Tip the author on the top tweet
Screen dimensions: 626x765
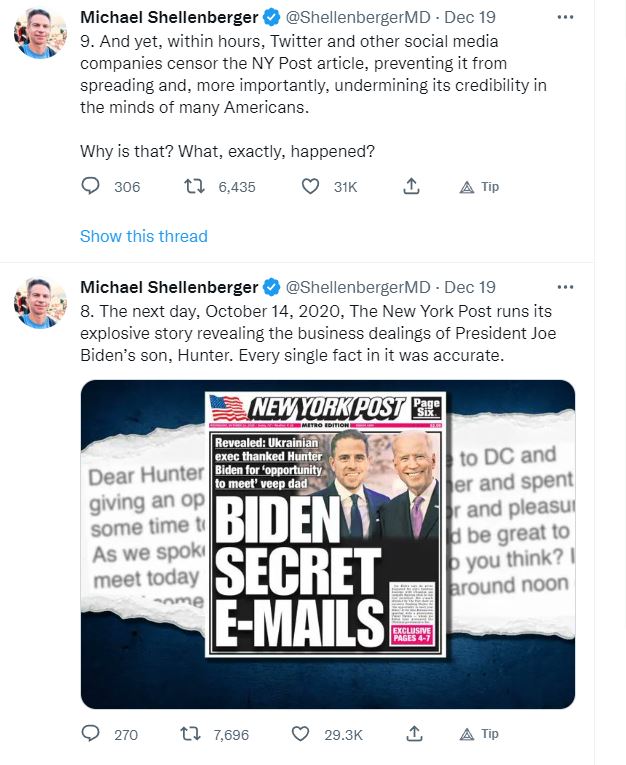[479, 187]
